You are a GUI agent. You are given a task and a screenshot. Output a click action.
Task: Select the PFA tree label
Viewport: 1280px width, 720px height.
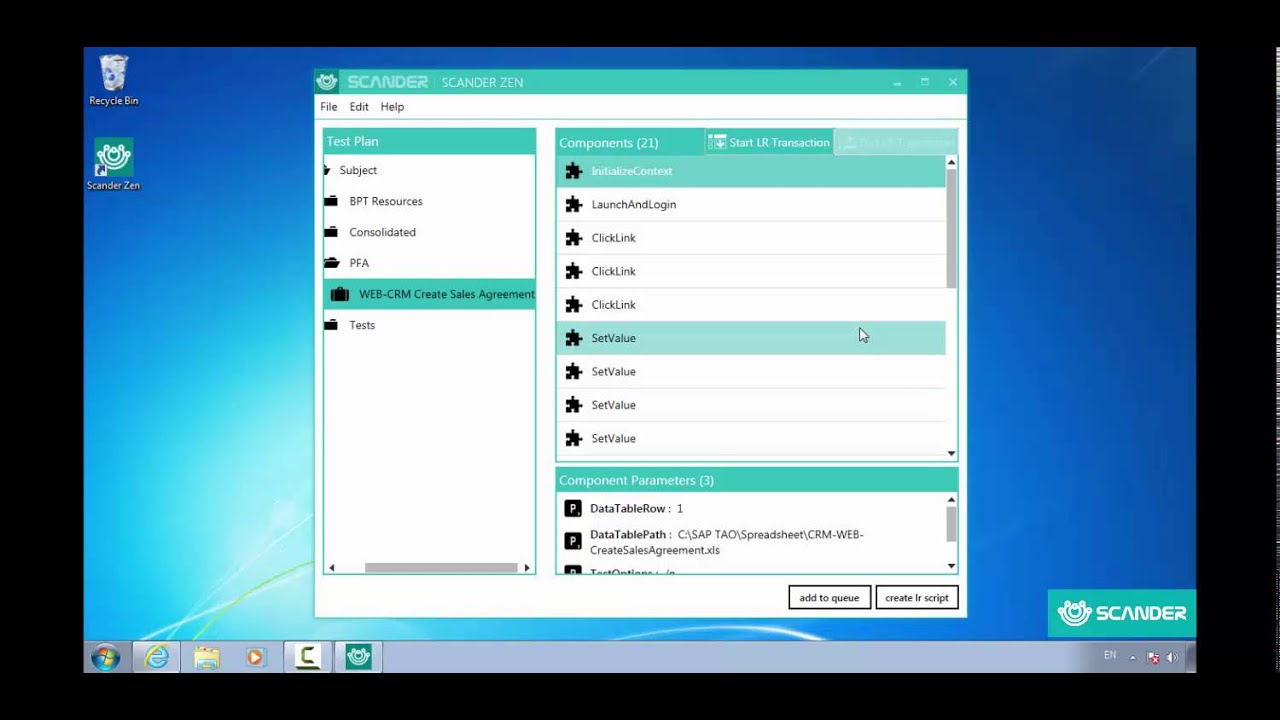tap(359, 263)
